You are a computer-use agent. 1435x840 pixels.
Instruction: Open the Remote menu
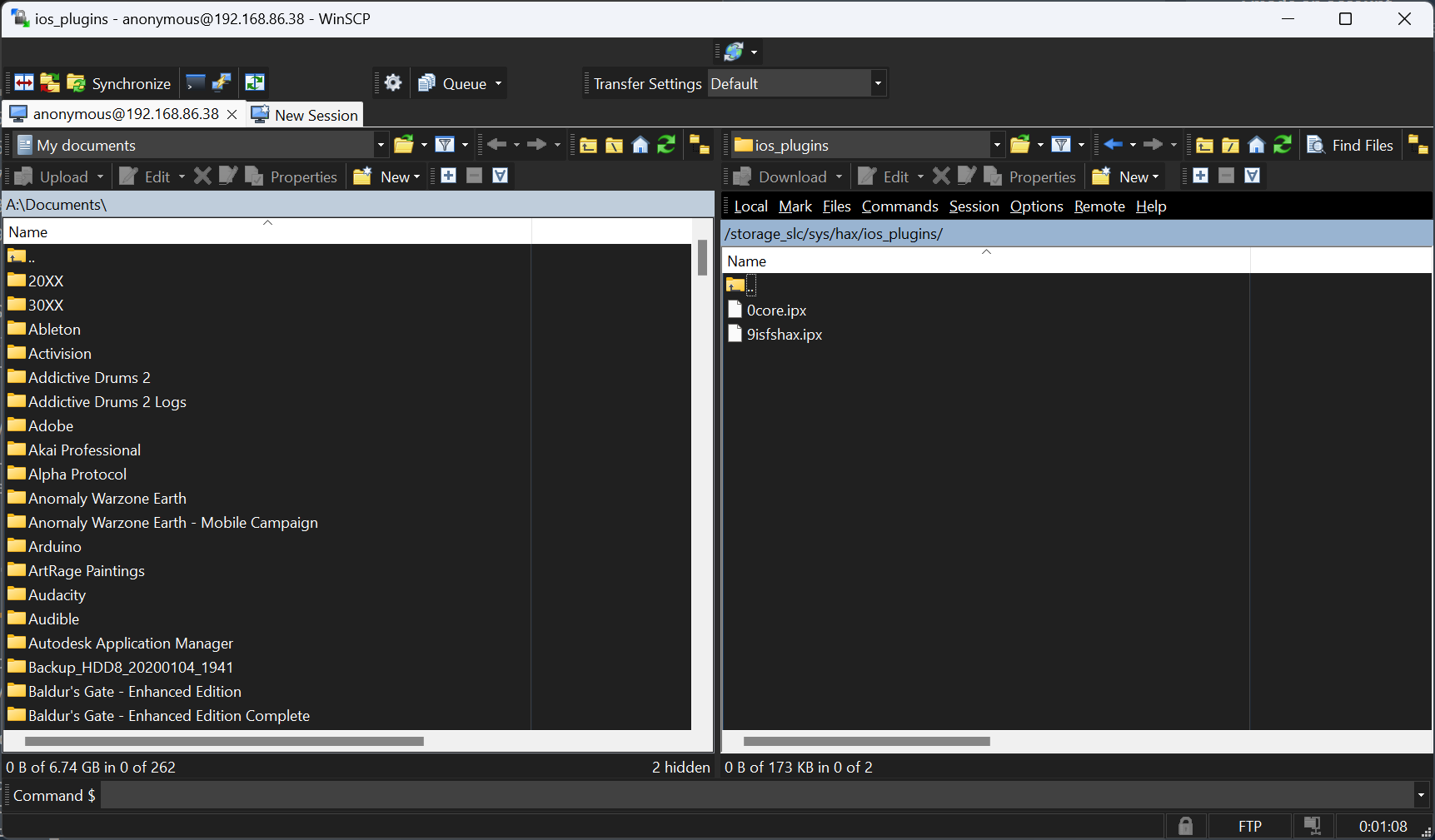click(x=1099, y=206)
